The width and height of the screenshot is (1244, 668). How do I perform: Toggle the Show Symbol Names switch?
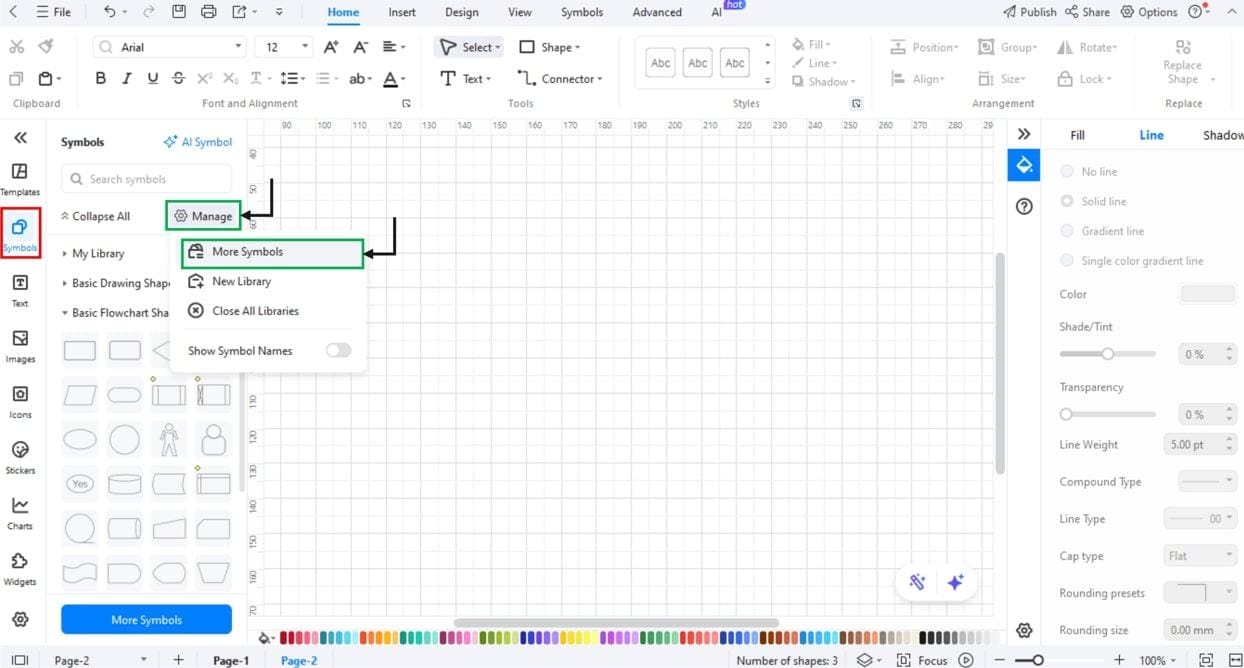[x=339, y=351]
